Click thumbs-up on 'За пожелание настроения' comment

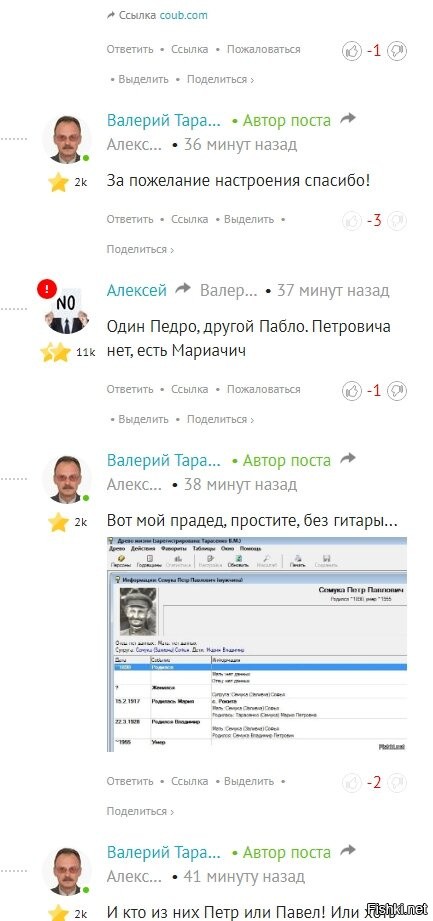[x=352, y=221]
